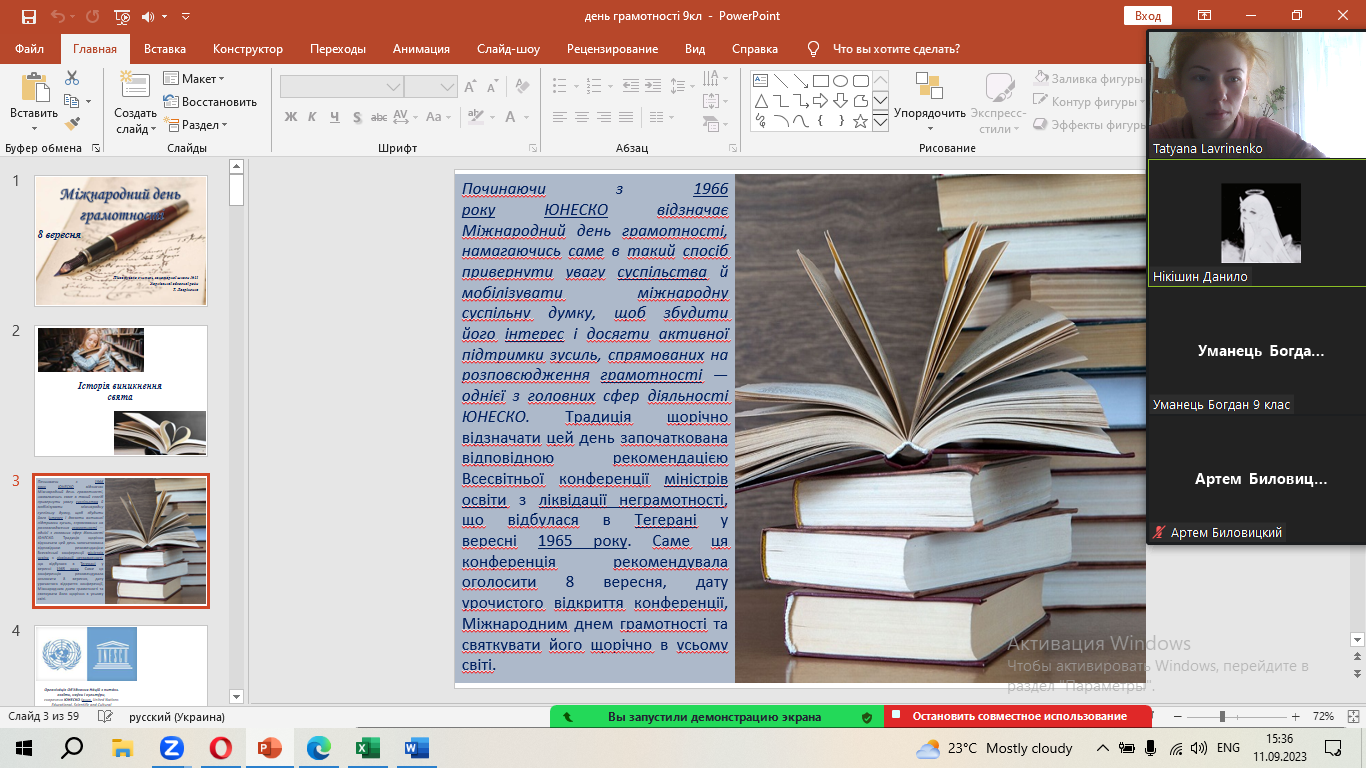Expand the shapes gallery More arrow
Viewport: 1366px width, 768px height.
point(880,122)
